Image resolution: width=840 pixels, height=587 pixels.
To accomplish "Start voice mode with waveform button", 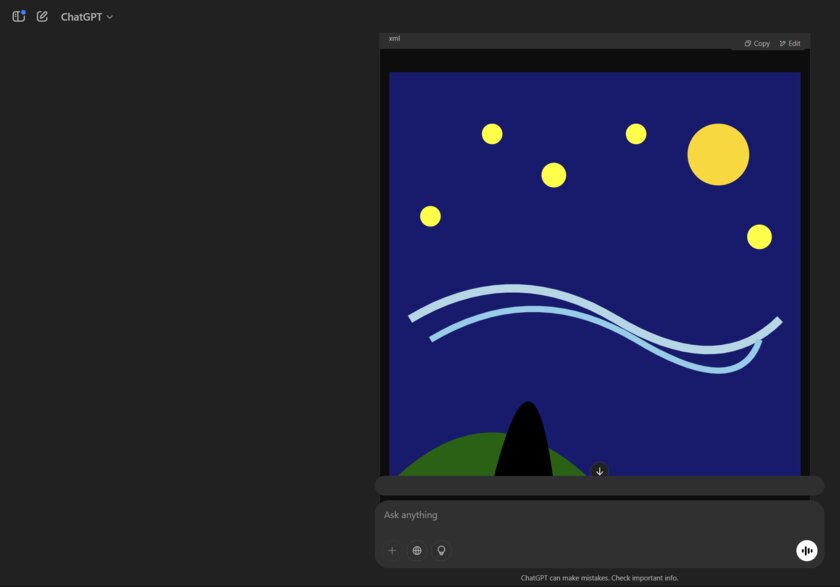I will (x=806, y=550).
